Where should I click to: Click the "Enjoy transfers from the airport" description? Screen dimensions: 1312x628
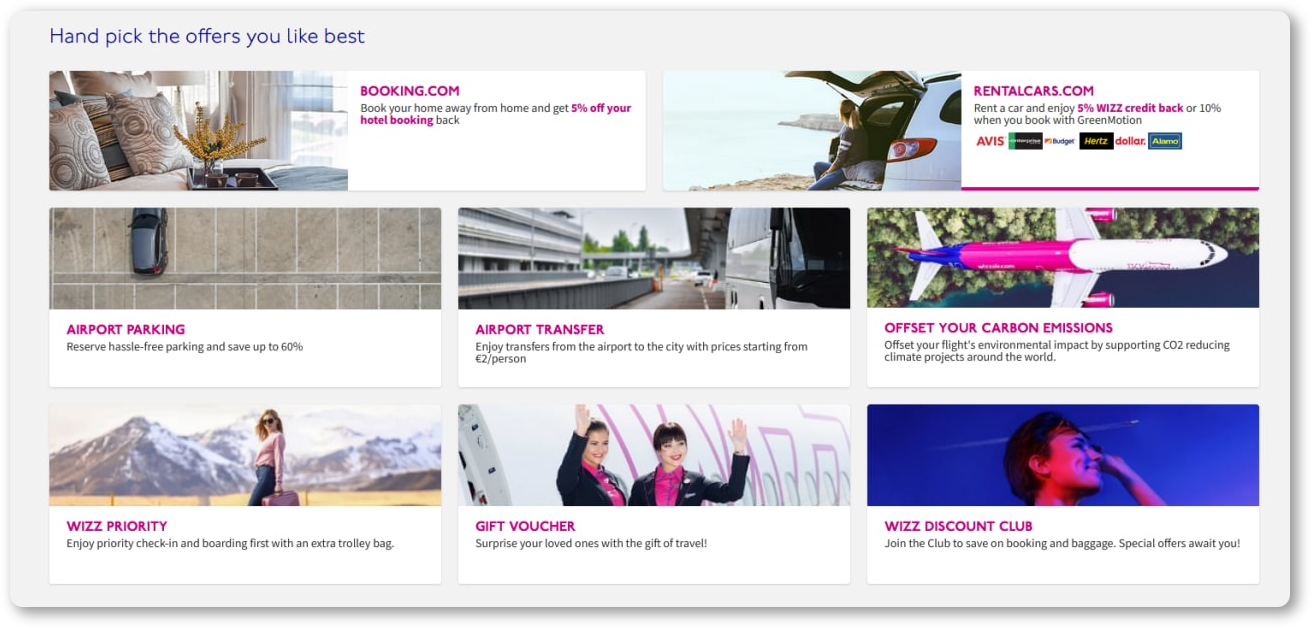[x=642, y=353]
